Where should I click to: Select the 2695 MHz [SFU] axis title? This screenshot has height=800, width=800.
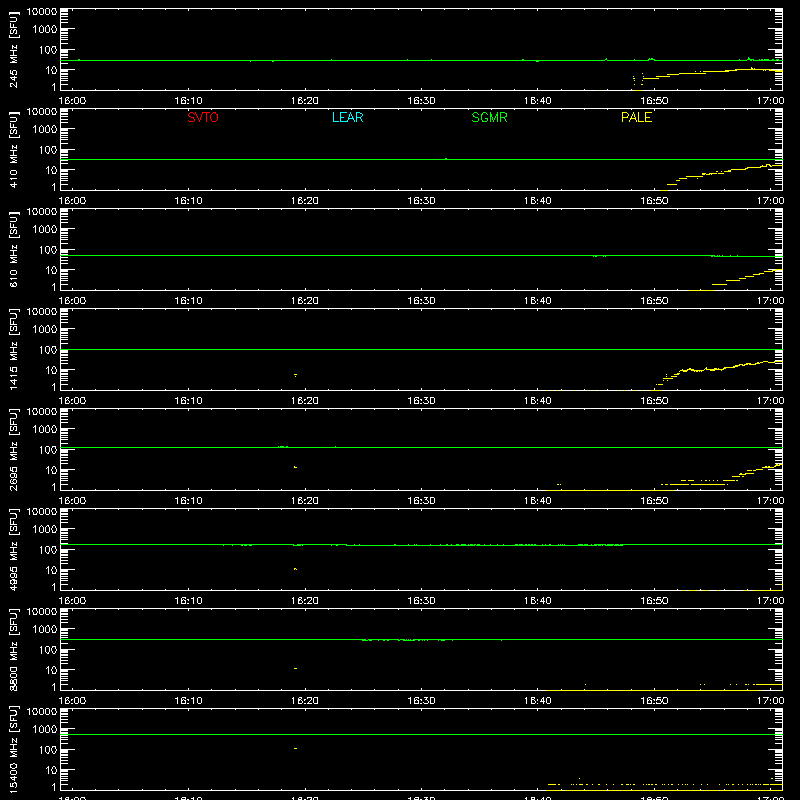tap(14, 449)
